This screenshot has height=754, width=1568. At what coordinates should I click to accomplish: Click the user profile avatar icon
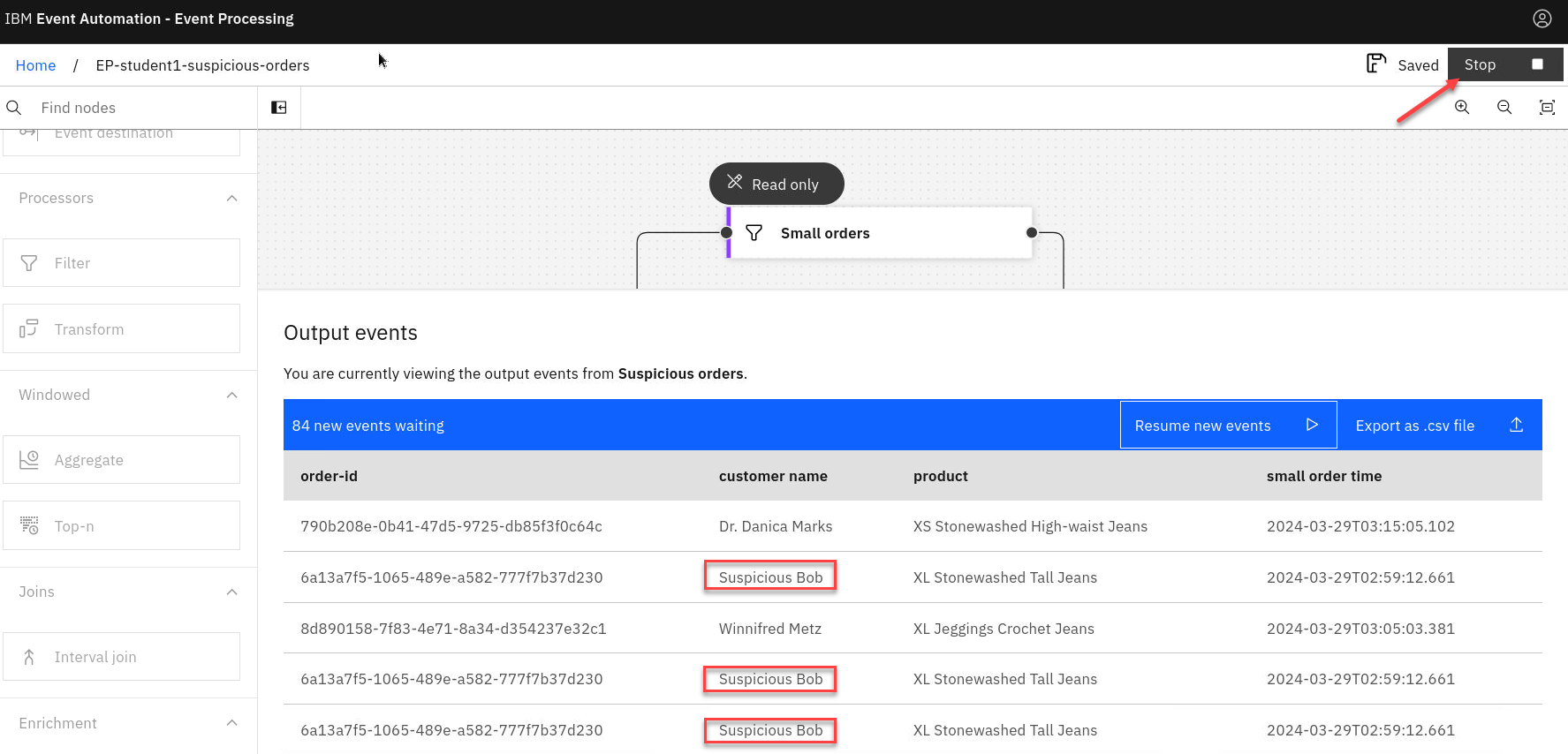click(x=1541, y=19)
